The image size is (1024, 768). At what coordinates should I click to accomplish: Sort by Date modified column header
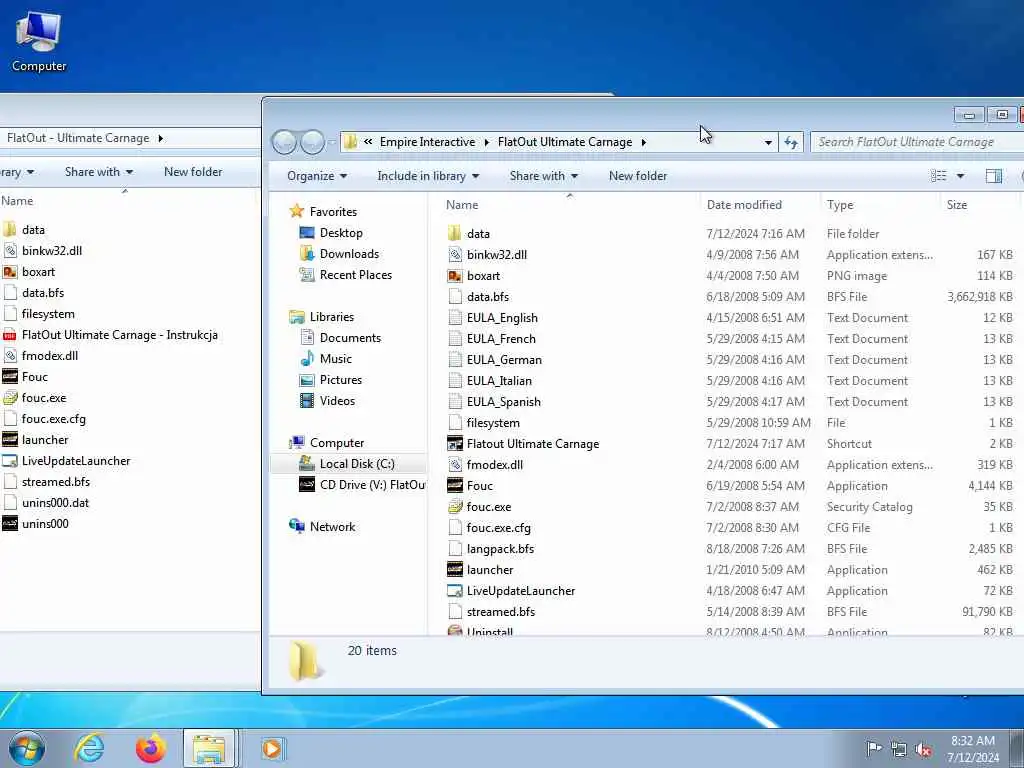point(744,204)
